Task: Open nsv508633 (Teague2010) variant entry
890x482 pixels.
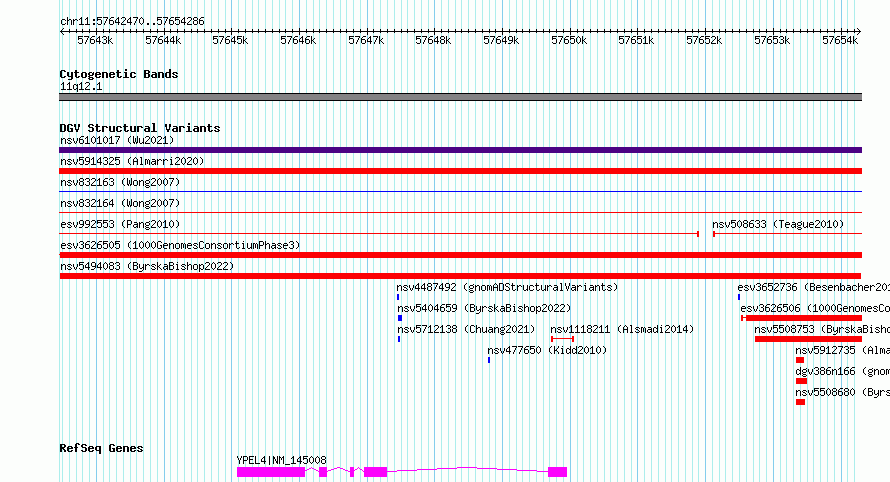Action: point(778,224)
